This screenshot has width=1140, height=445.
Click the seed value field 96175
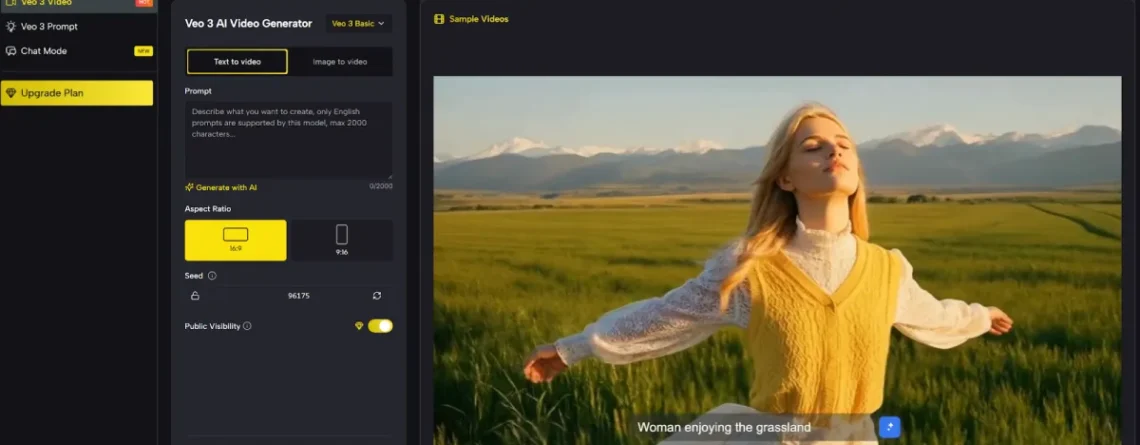click(x=299, y=296)
